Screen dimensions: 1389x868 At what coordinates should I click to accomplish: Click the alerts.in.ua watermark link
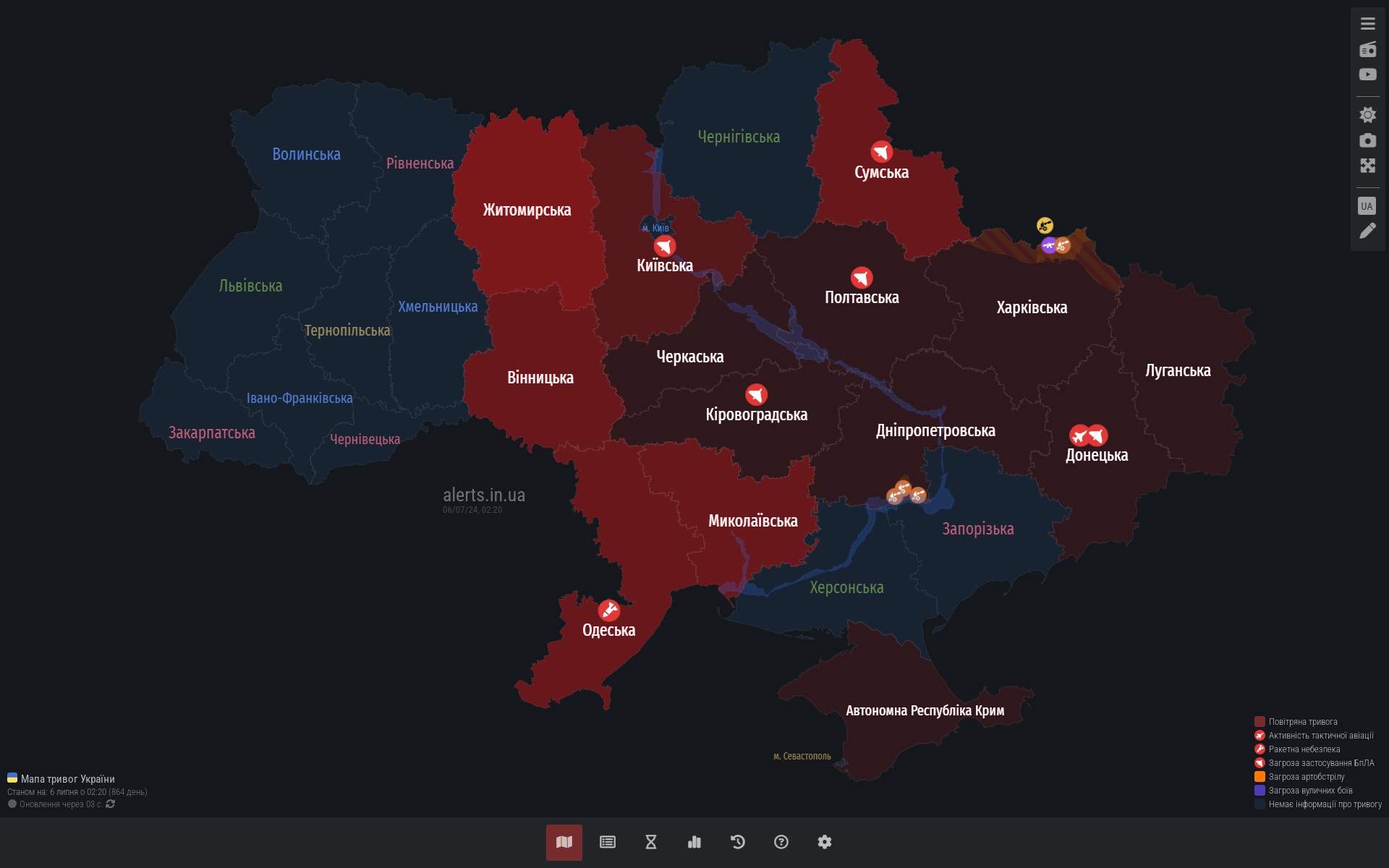pos(484,495)
